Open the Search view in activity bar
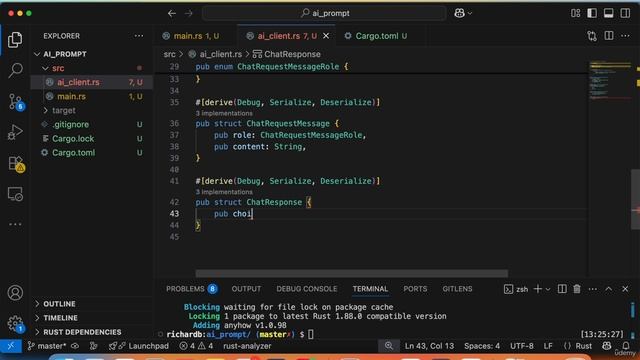The width and height of the screenshot is (640, 360). click(15, 70)
